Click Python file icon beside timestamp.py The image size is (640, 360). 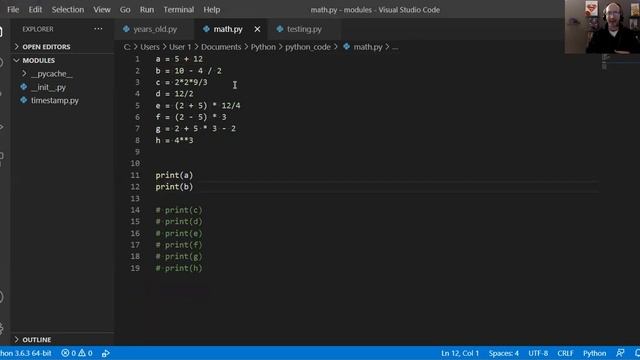[x=24, y=100]
